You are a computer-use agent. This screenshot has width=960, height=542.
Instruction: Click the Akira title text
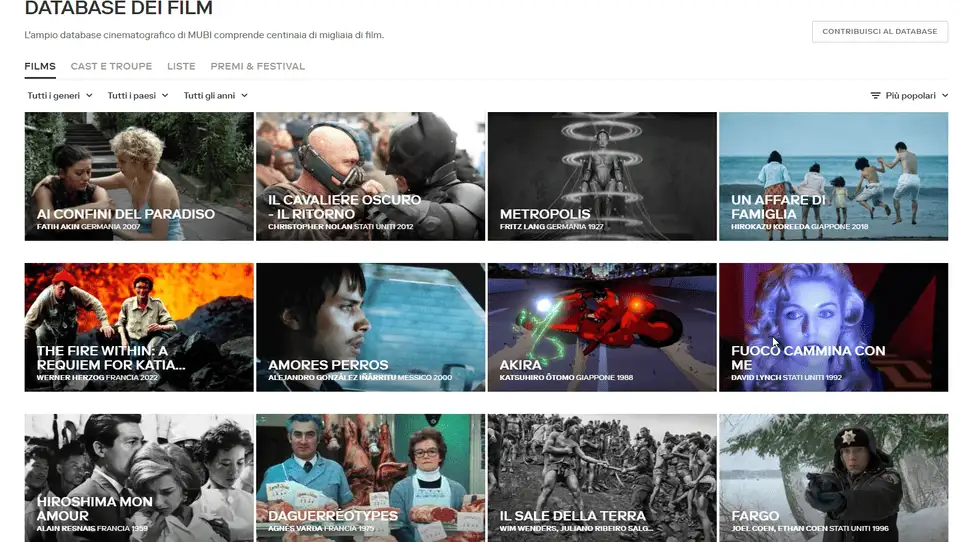pyautogui.click(x=520, y=365)
